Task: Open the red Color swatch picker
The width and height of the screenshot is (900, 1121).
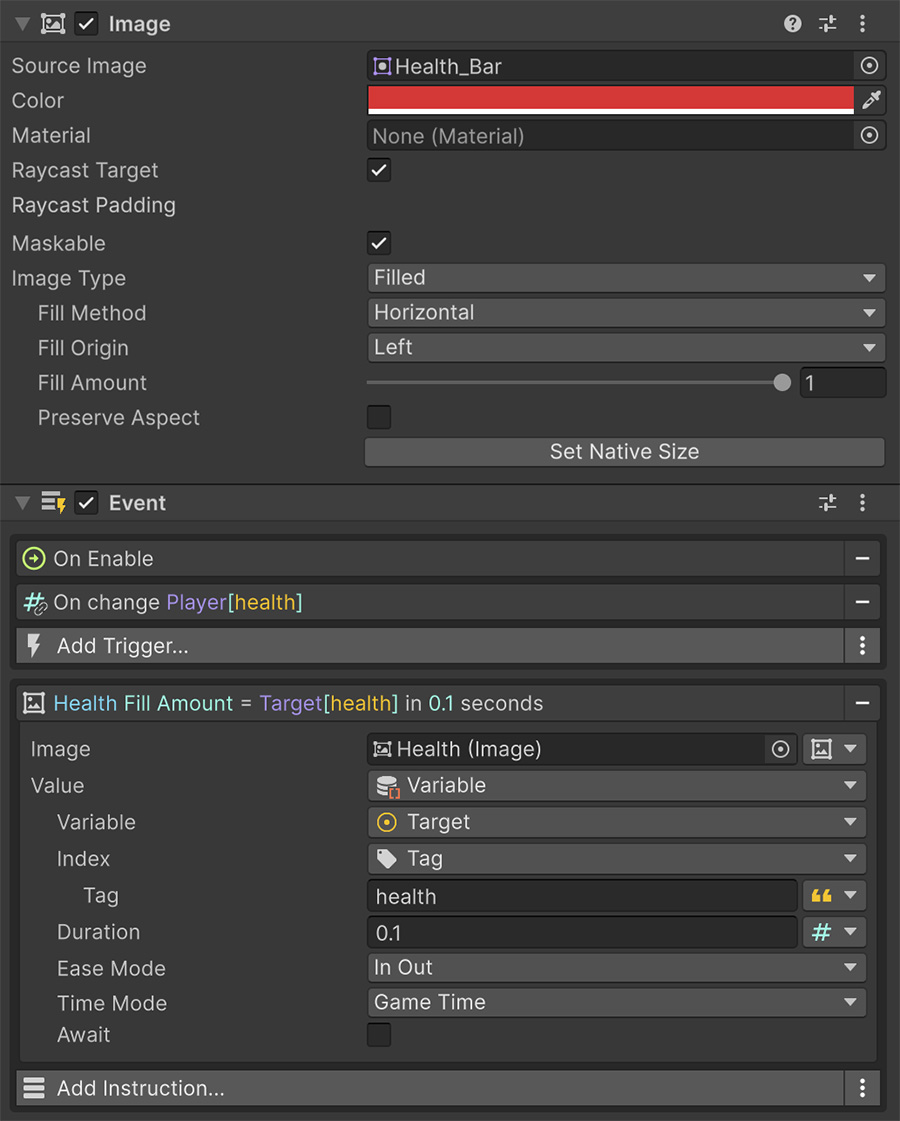Action: coord(611,100)
